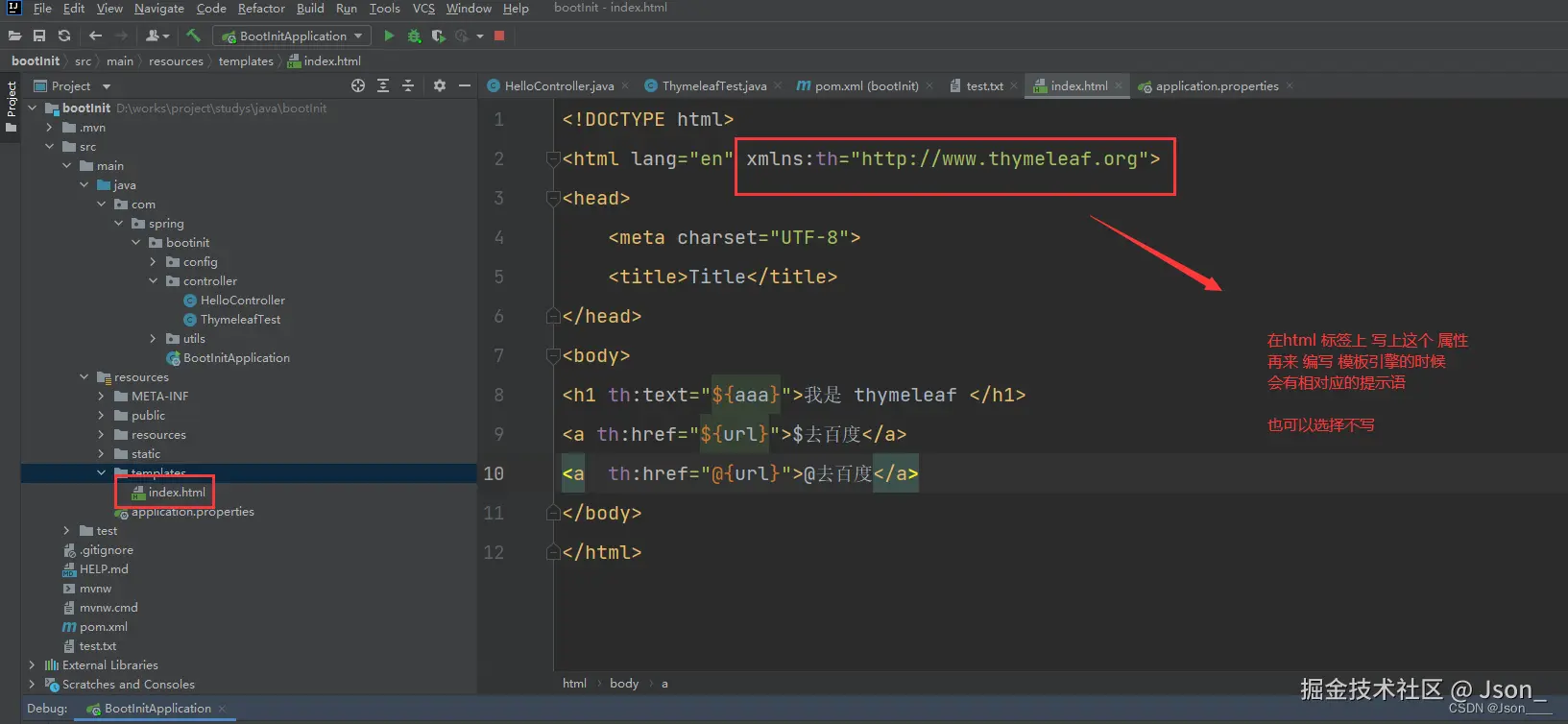This screenshot has height=724, width=1568.
Task: Click the body breadcrumb at the editor bottom
Action: [624, 684]
